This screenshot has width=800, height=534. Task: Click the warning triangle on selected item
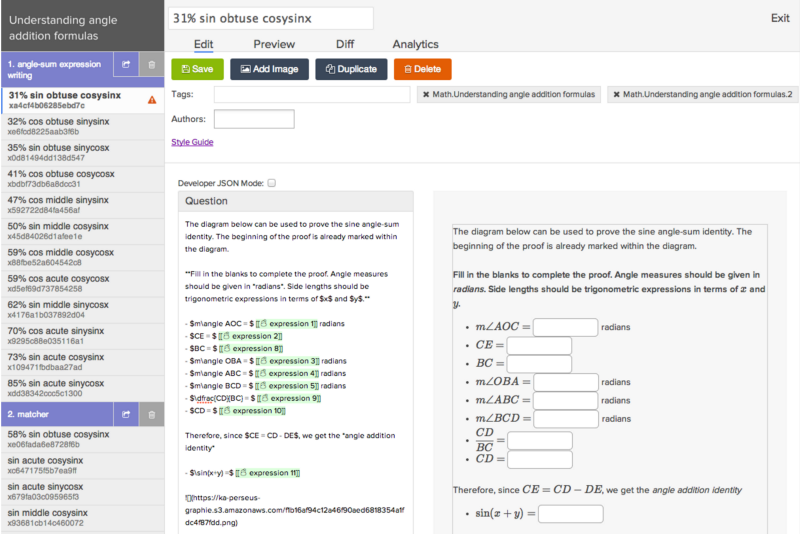[x=152, y=100]
